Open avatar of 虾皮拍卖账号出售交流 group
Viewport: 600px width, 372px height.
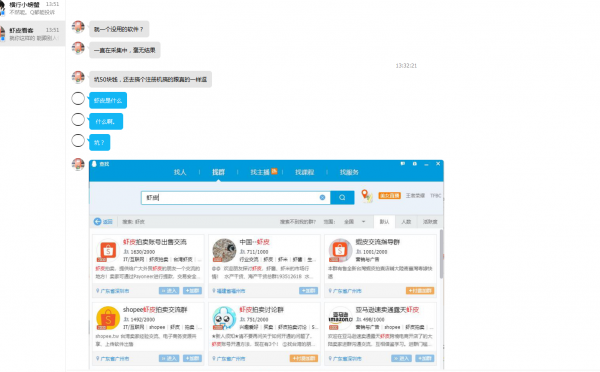click(x=108, y=251)
